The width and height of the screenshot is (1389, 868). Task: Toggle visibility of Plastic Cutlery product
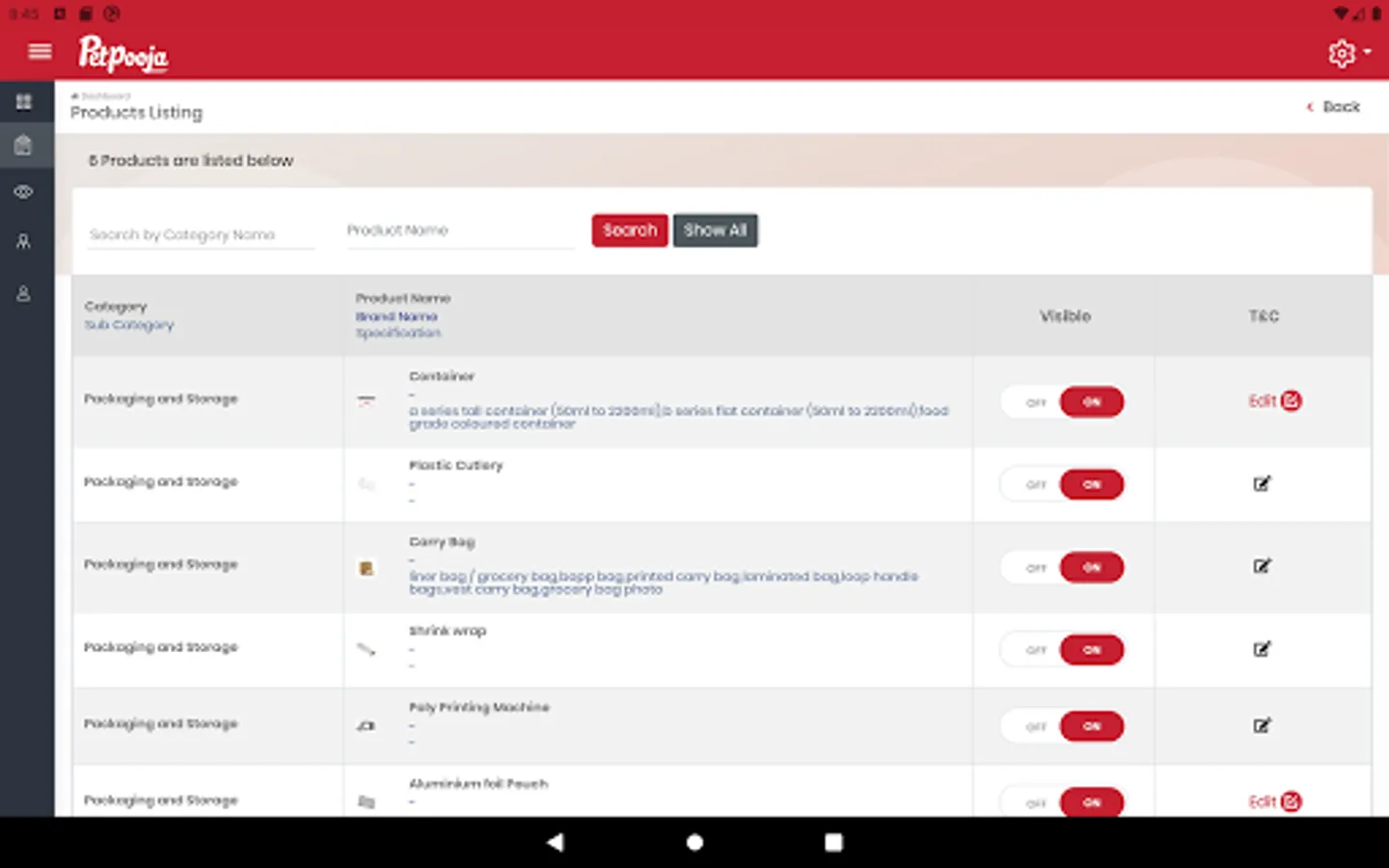(x=1062, y=484)
